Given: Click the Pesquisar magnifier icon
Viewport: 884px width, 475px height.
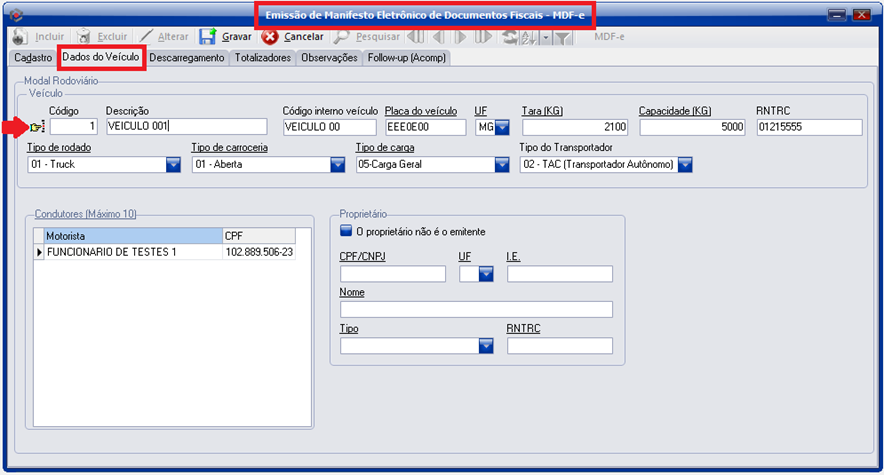Looking at the screenshot, I should [341, 37].
